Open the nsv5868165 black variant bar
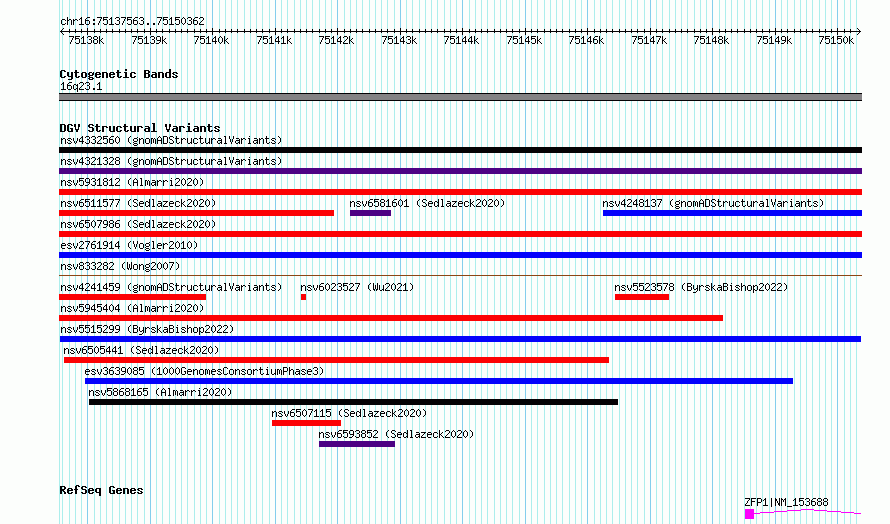890x524 pixels. point(353,402)
